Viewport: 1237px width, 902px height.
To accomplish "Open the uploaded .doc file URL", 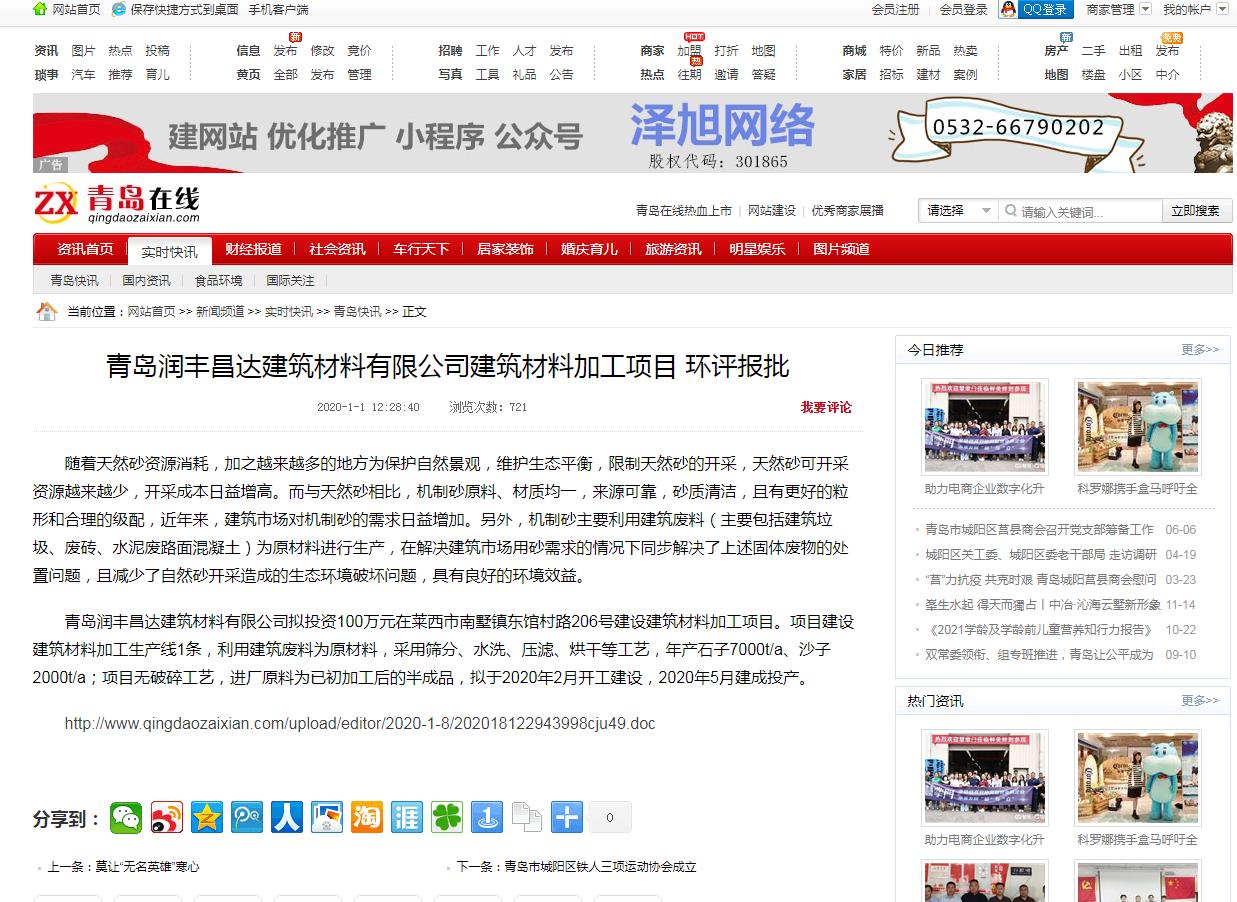I will tap(360, 723).
